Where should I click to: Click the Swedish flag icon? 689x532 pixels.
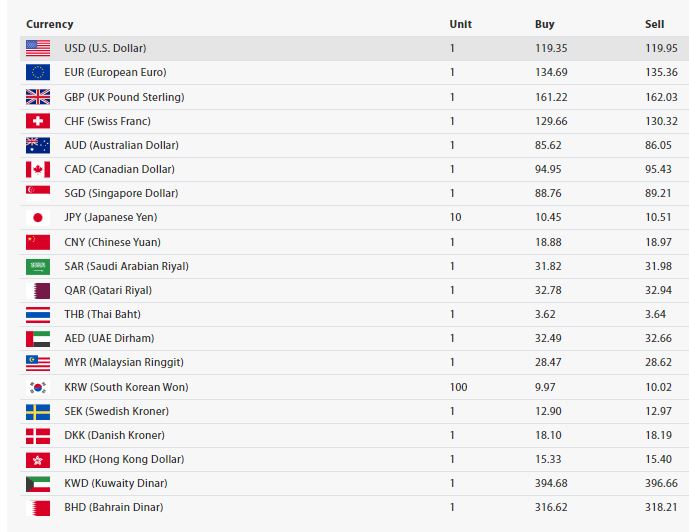38,412
